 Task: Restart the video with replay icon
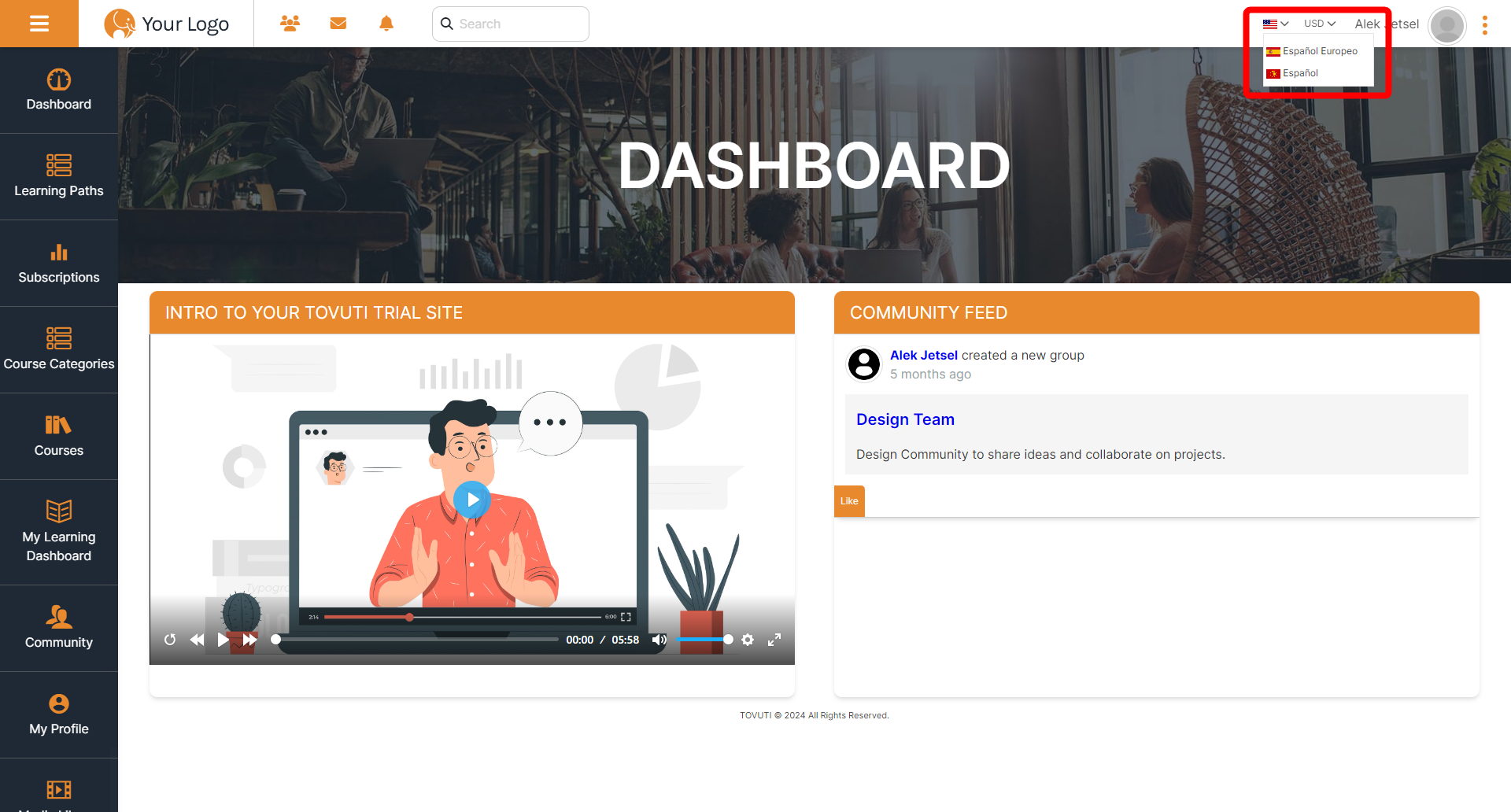[x=170, y=640]
